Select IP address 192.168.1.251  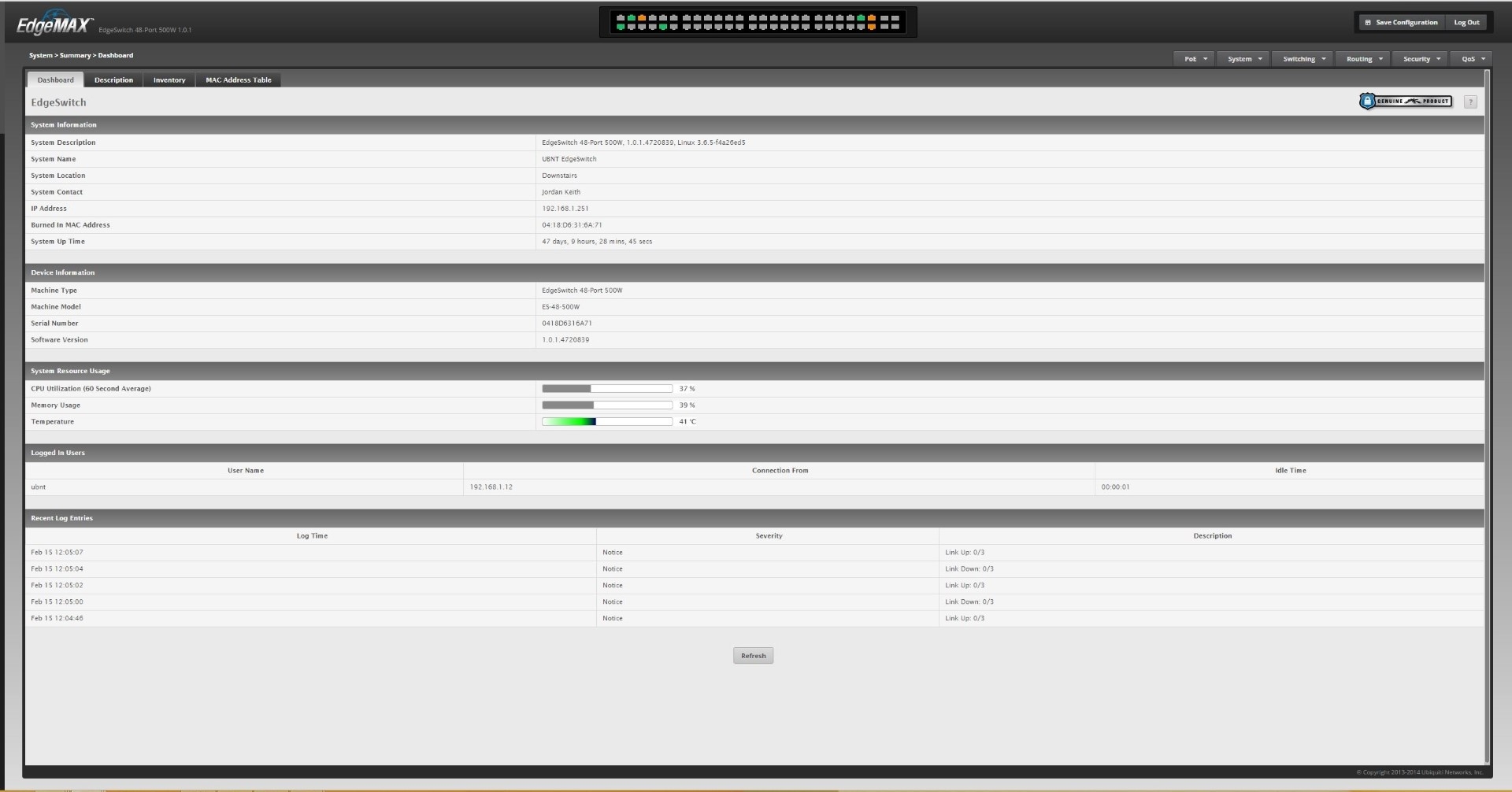[x=565, y=209]
